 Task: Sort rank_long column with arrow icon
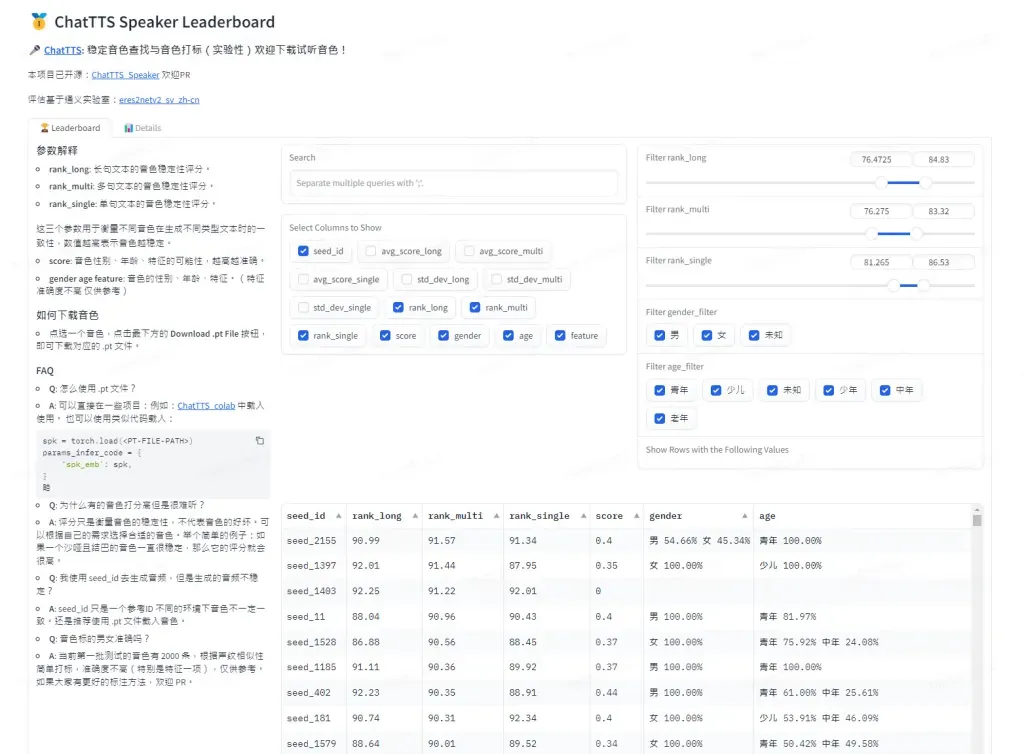pos(415,516)
